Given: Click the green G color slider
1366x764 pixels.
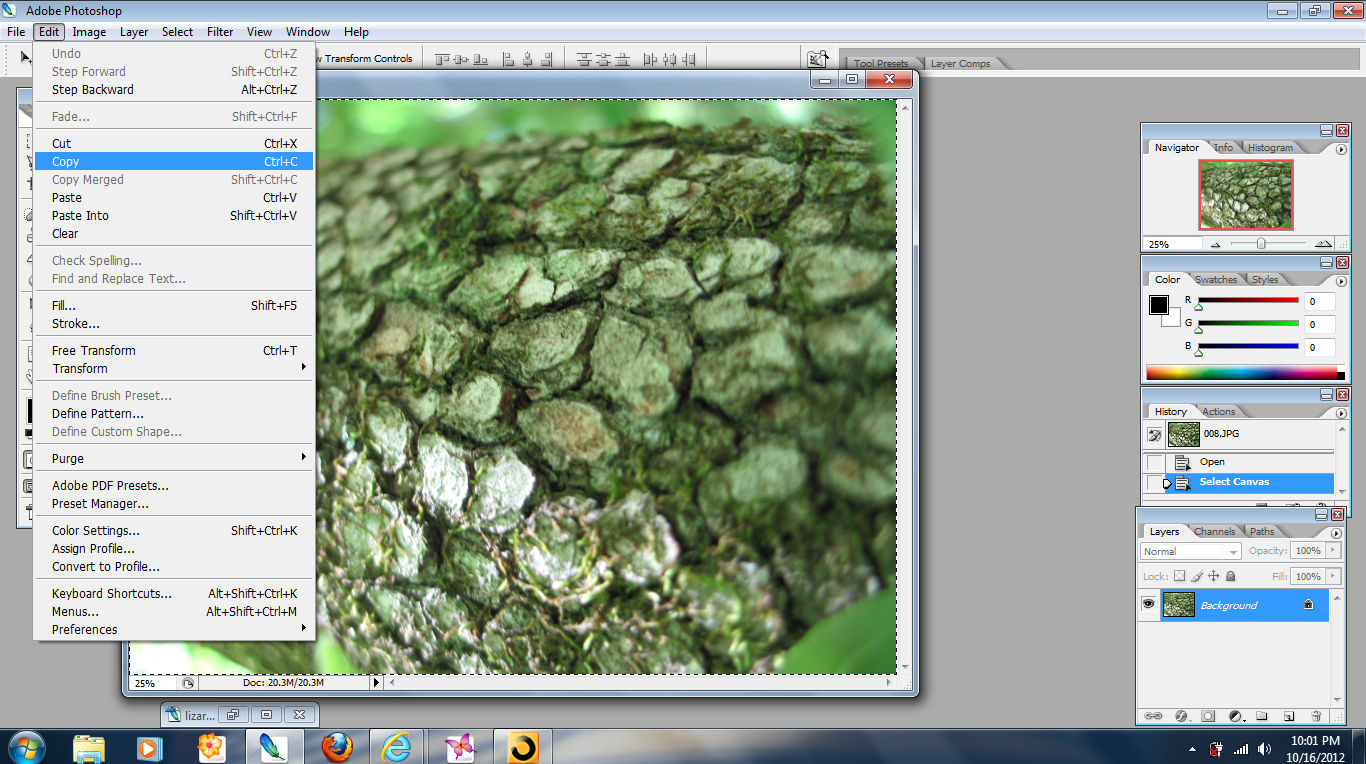Looking at the screenshot, I should [1248, 323].
